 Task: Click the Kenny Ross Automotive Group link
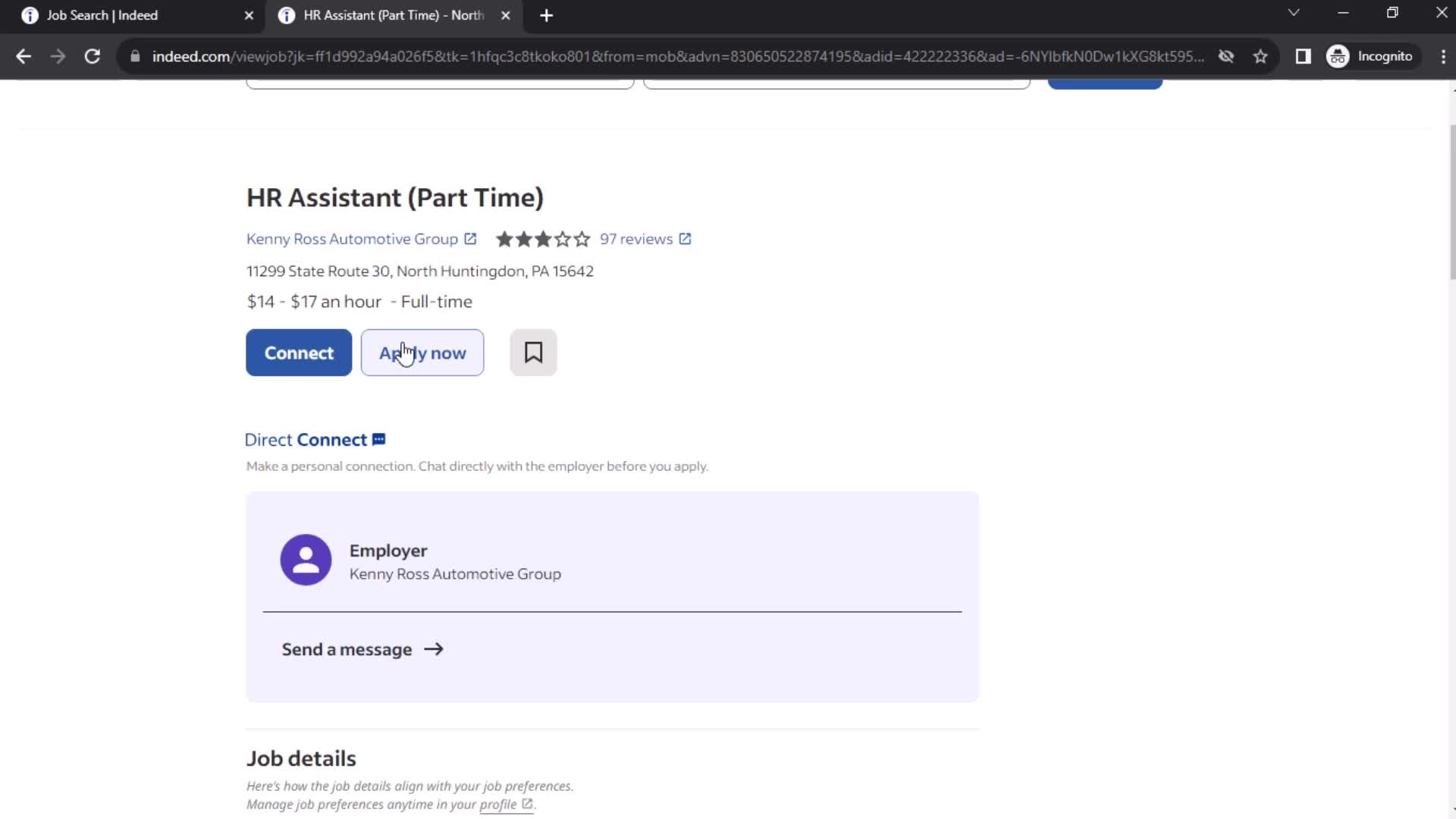pos(353,238)
